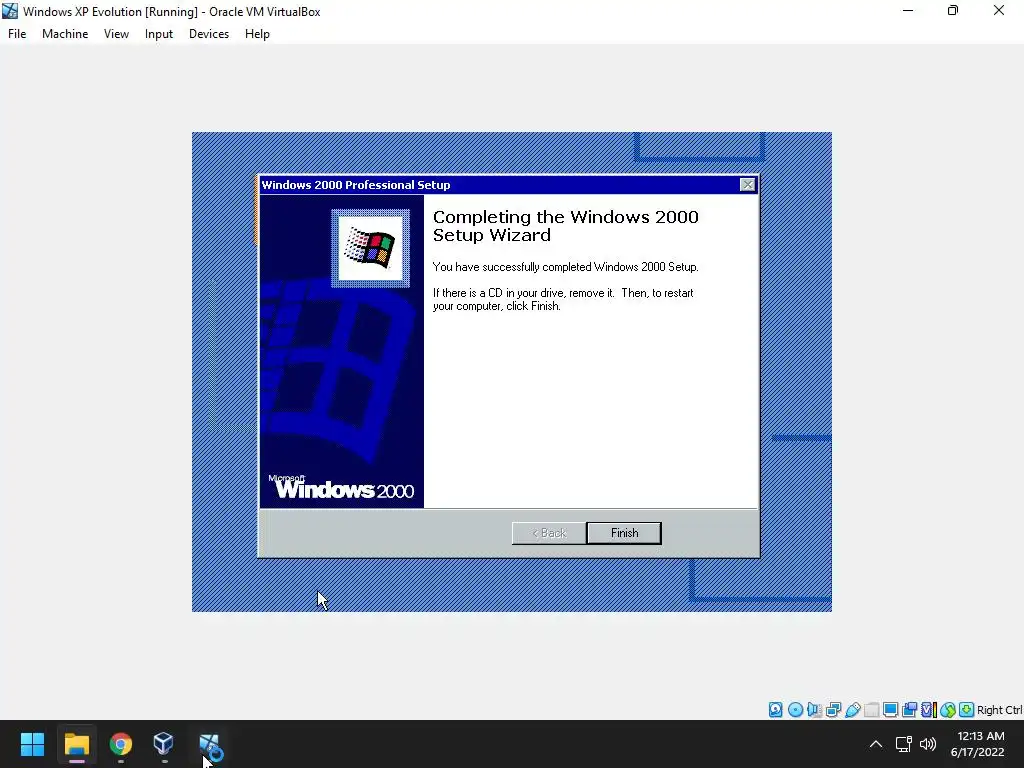
Task: Click the mouse integration status icon
Action: click(948, 710)
